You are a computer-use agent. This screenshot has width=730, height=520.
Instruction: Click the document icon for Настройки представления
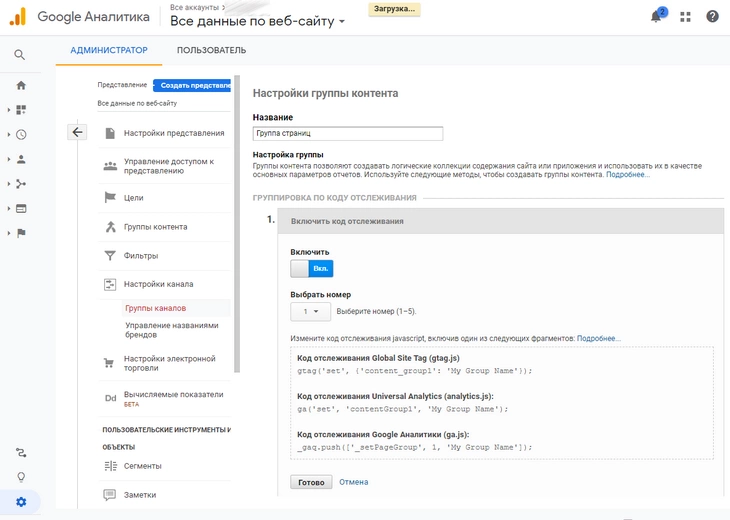110,133
